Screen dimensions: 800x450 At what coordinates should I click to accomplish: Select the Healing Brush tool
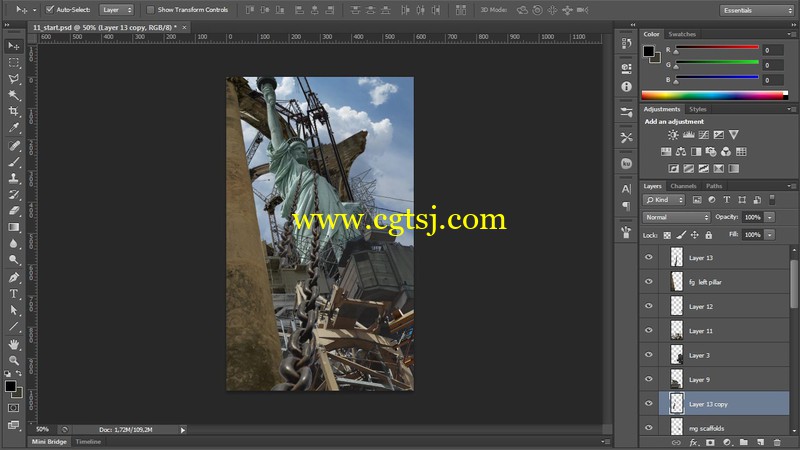tap(14, 146)
